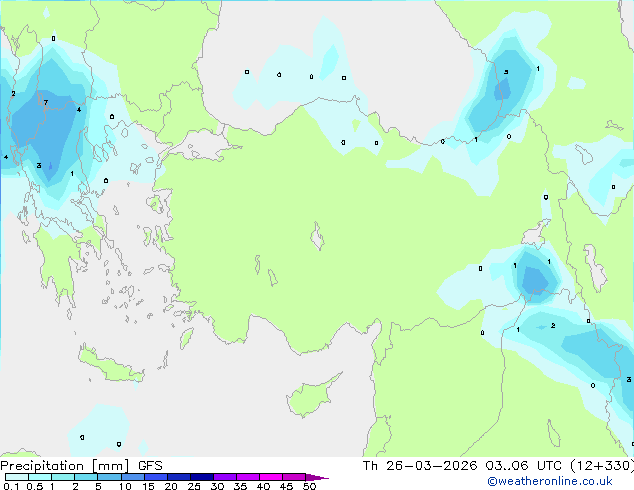Click the 10–15 mm legend color swatch
Screen dimensions: 634x490
click(133, 477)
